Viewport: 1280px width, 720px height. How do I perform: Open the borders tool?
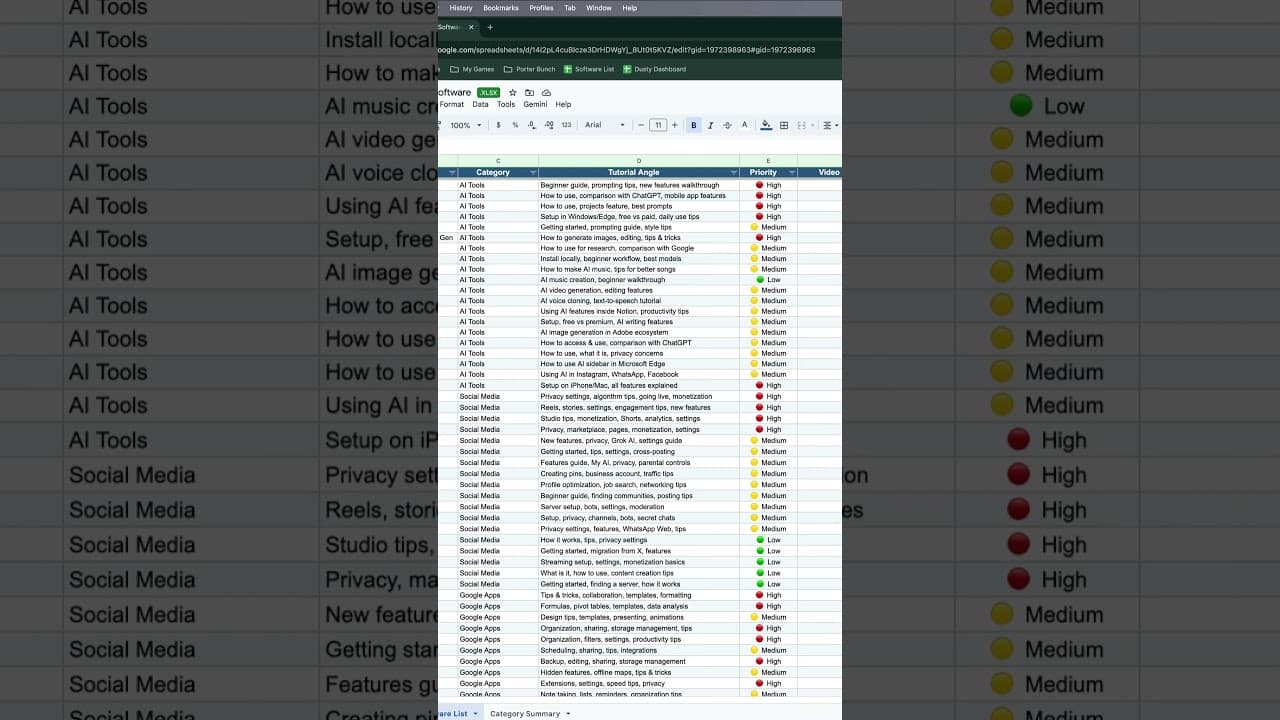784,125
